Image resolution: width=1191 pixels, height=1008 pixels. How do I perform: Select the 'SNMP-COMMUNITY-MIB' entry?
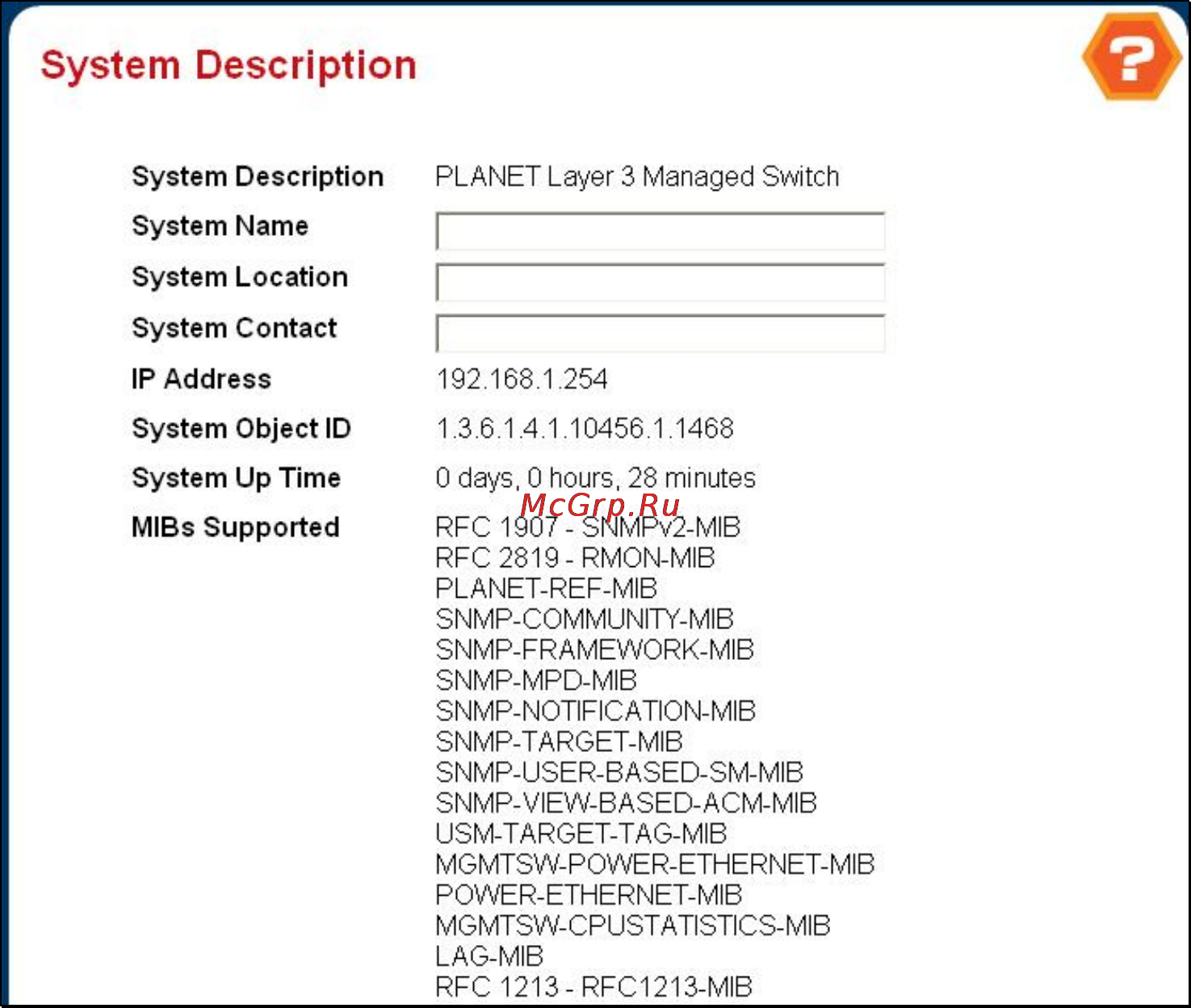coord(585,619)
